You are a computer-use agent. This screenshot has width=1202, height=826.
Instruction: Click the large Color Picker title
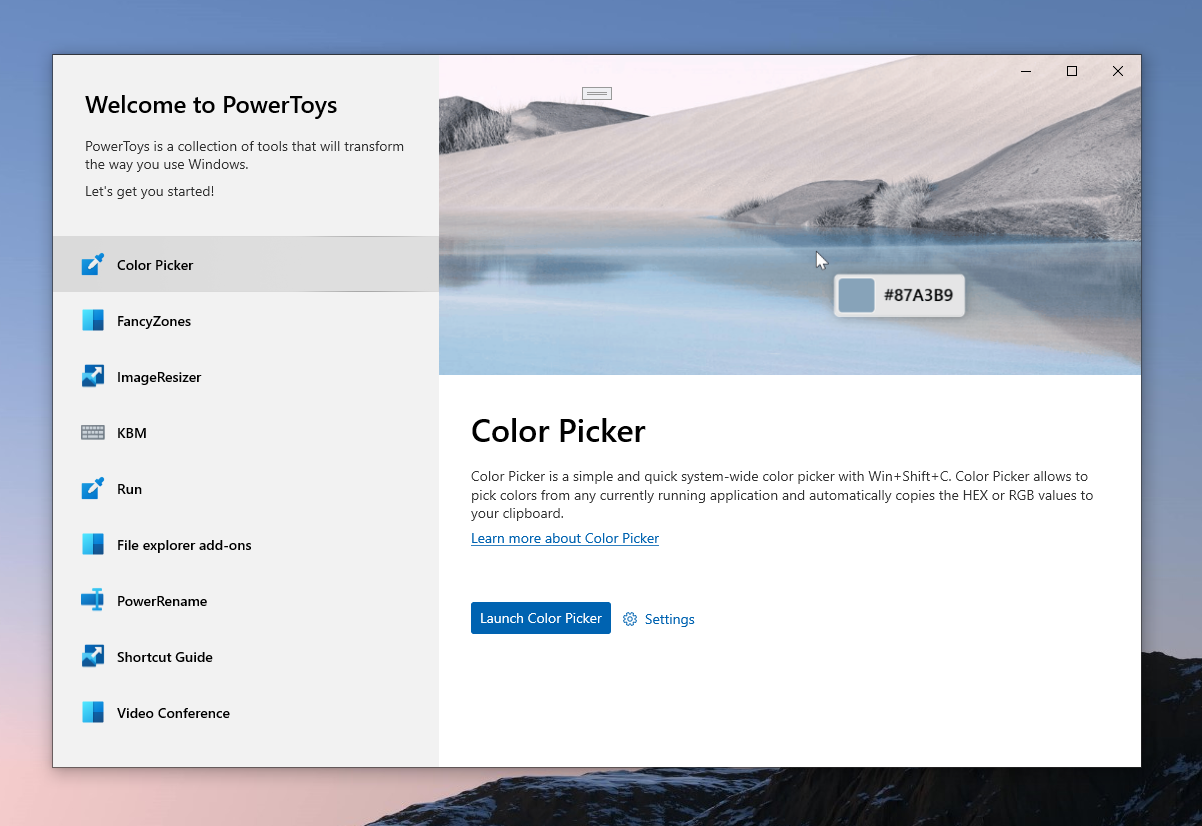coord(558,431)
